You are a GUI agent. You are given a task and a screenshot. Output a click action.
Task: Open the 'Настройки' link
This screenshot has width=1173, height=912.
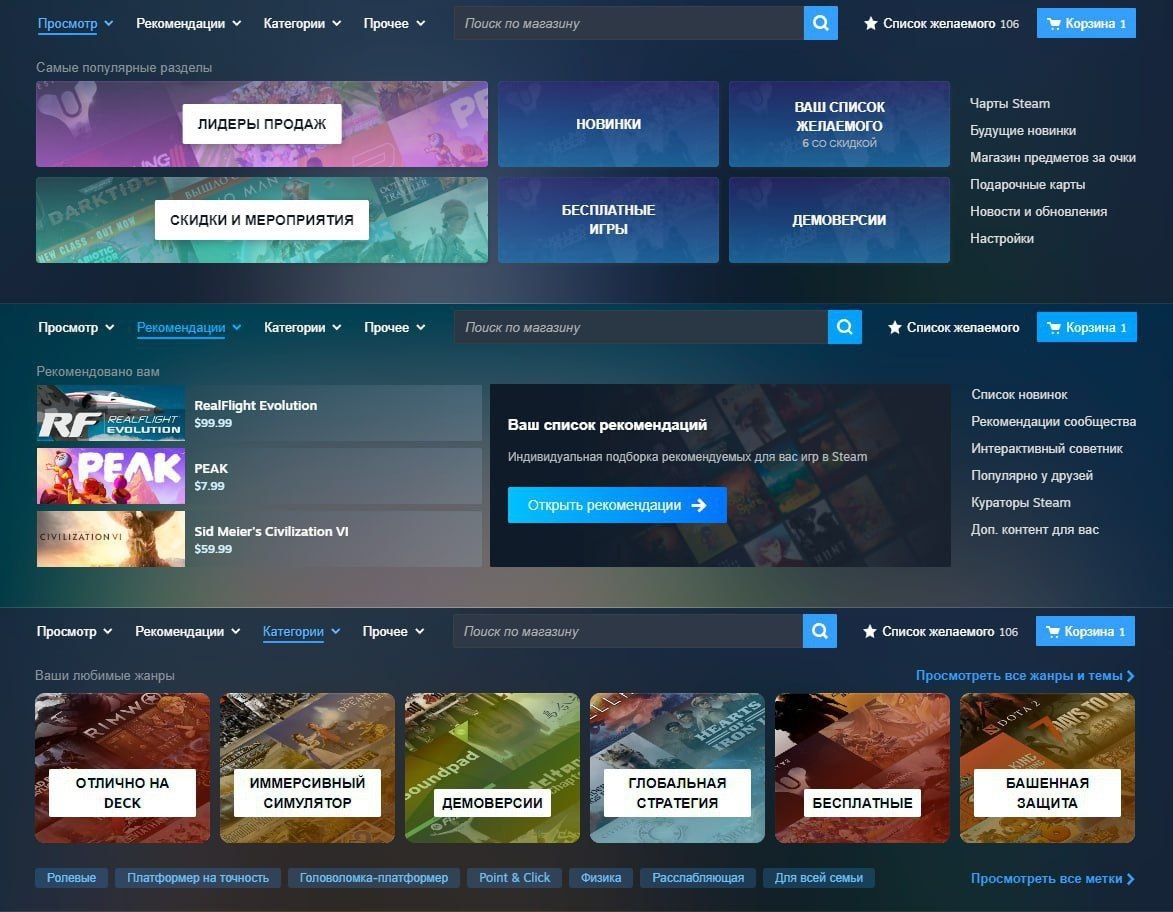pyautogui.click(x=1002, y=238)
